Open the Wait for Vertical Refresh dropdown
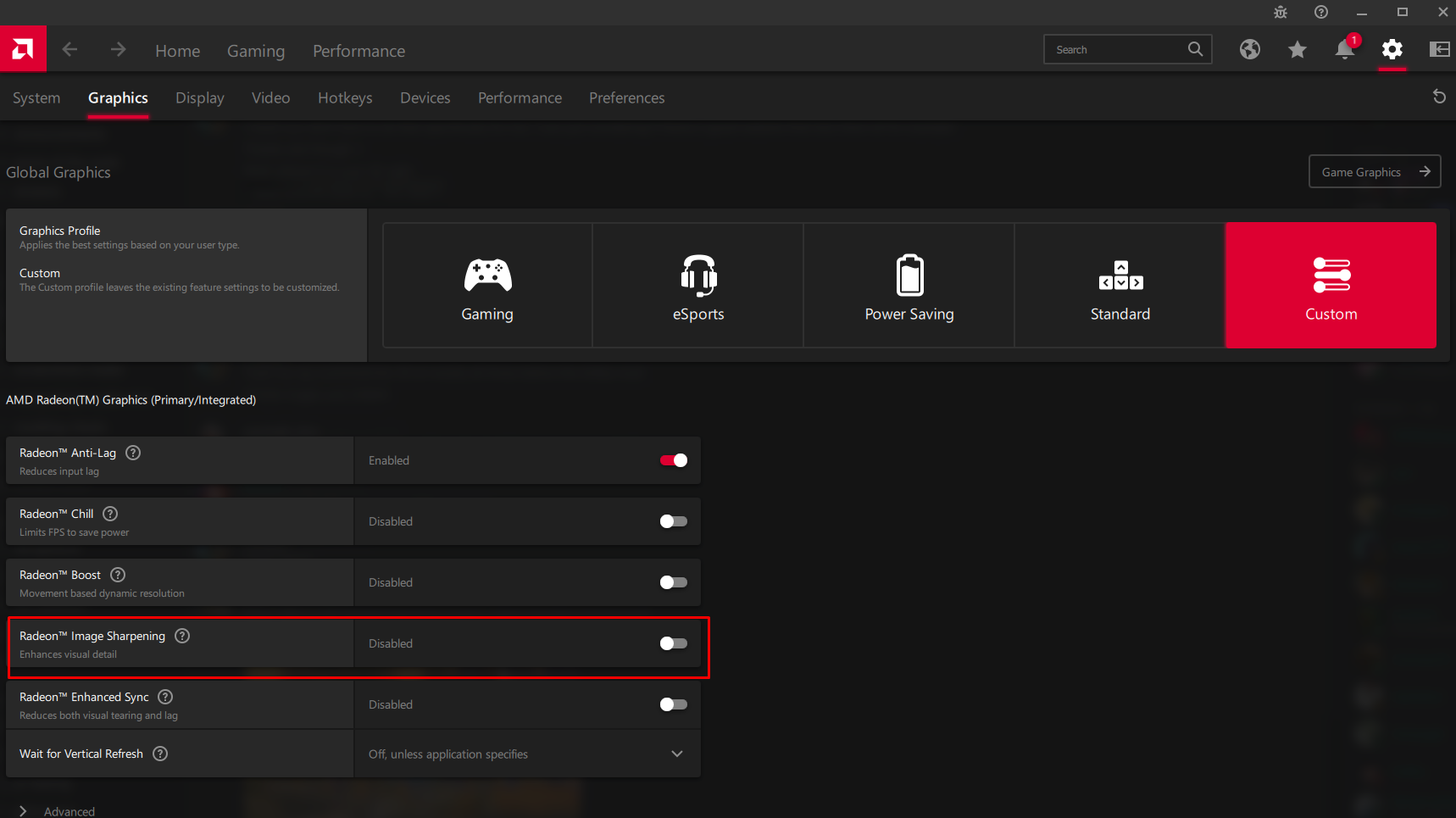Image resolution: width=1456 pixels, height=818 pixels. (x=526, y=754)
